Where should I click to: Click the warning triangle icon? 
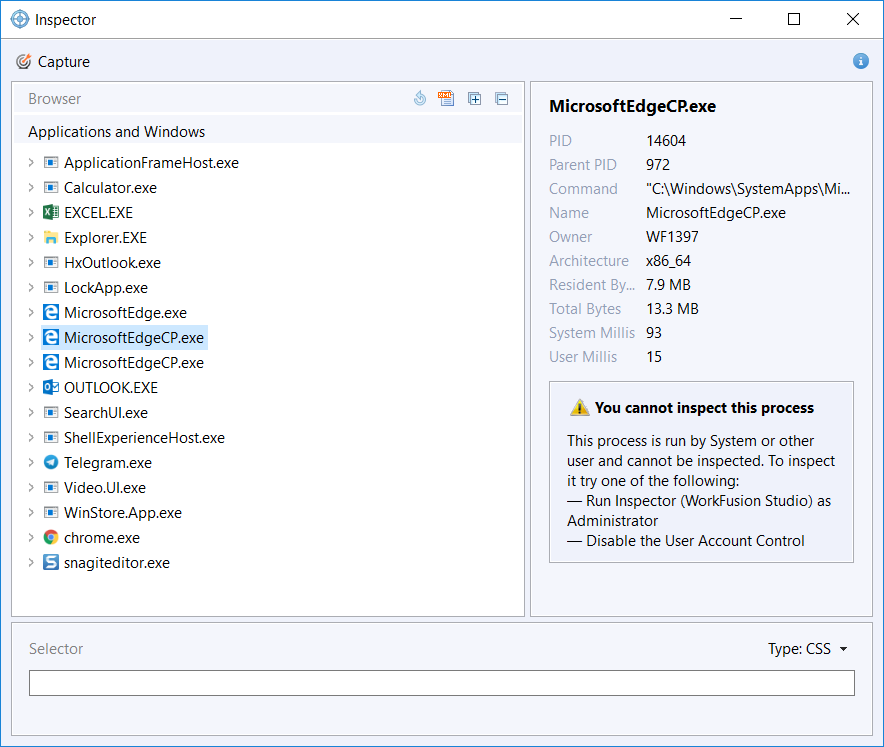[x=580, y=407]
